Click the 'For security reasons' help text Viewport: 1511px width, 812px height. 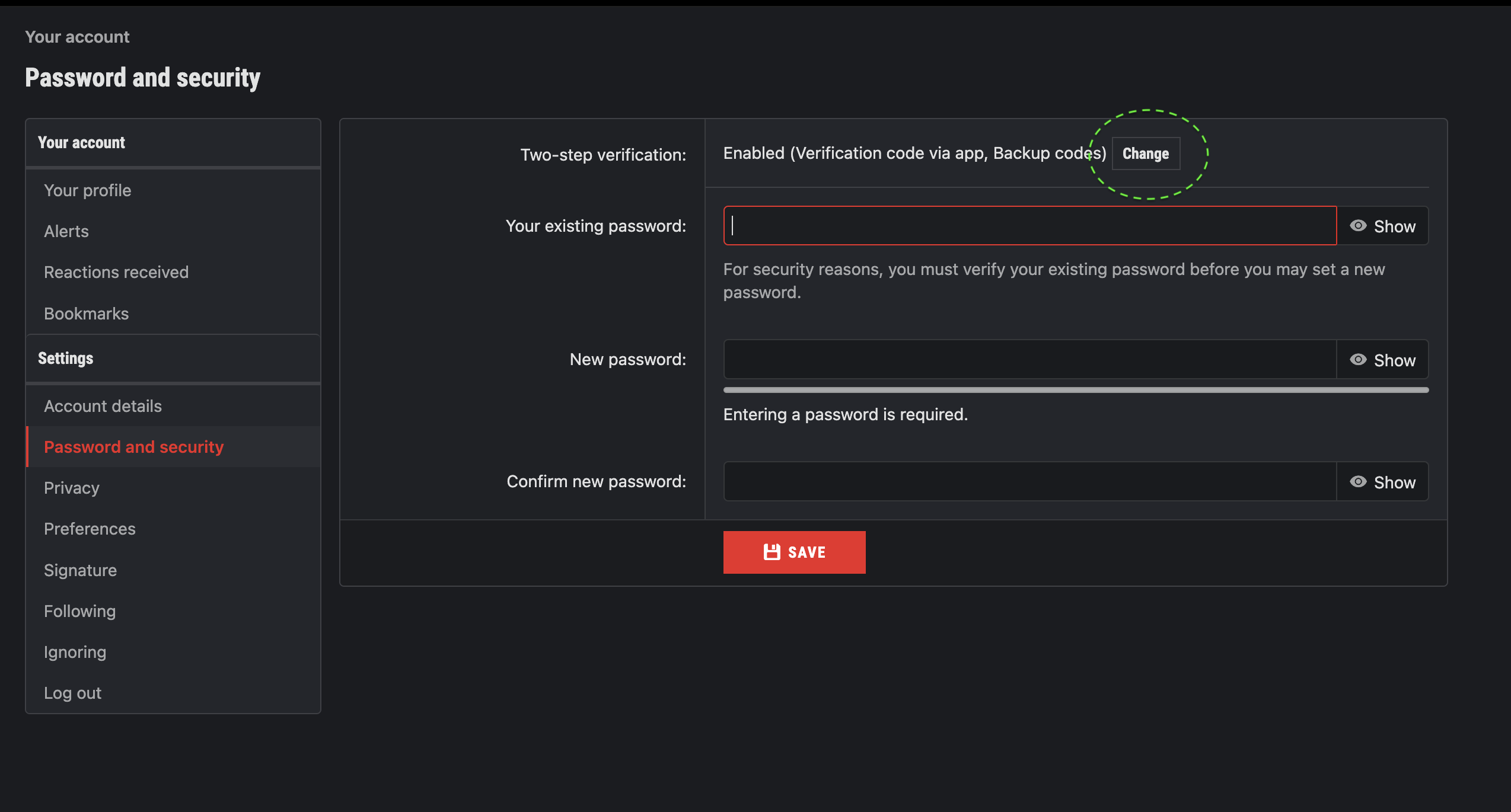[x=1054, y=281]
